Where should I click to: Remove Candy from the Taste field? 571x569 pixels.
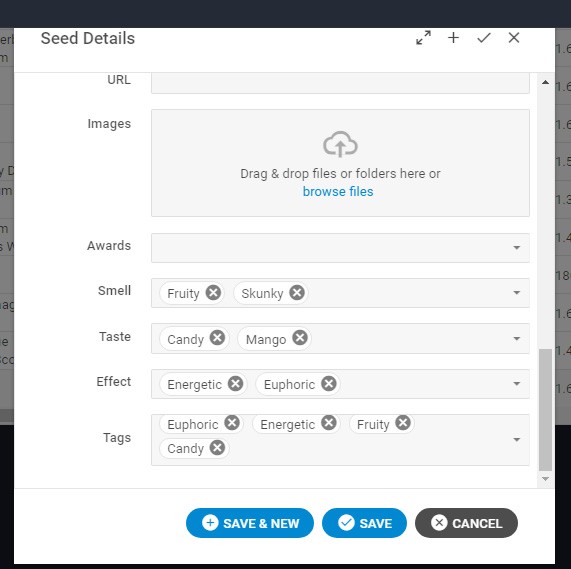coord(217,338)
